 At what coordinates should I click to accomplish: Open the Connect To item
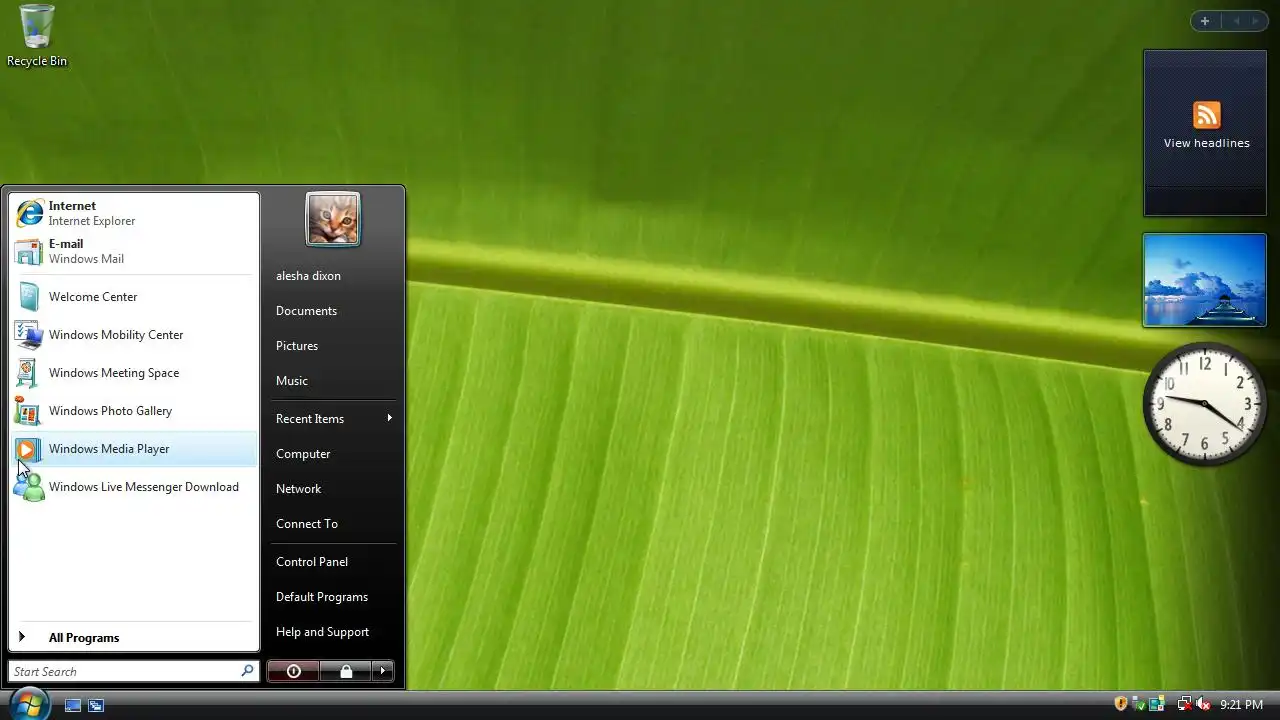point(333,524)
